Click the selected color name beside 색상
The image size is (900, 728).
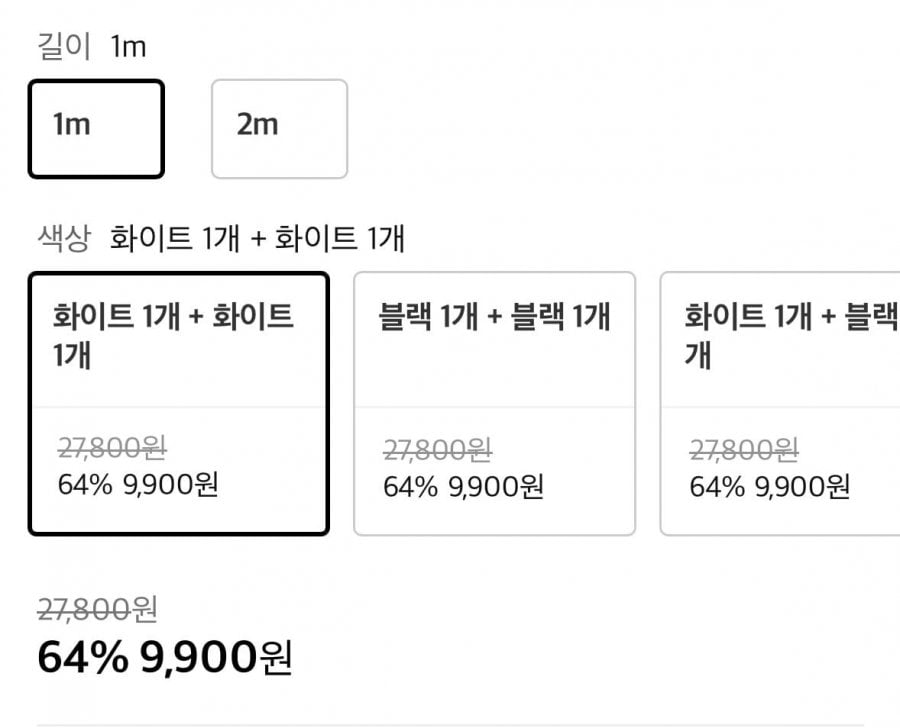pos(257,239)
